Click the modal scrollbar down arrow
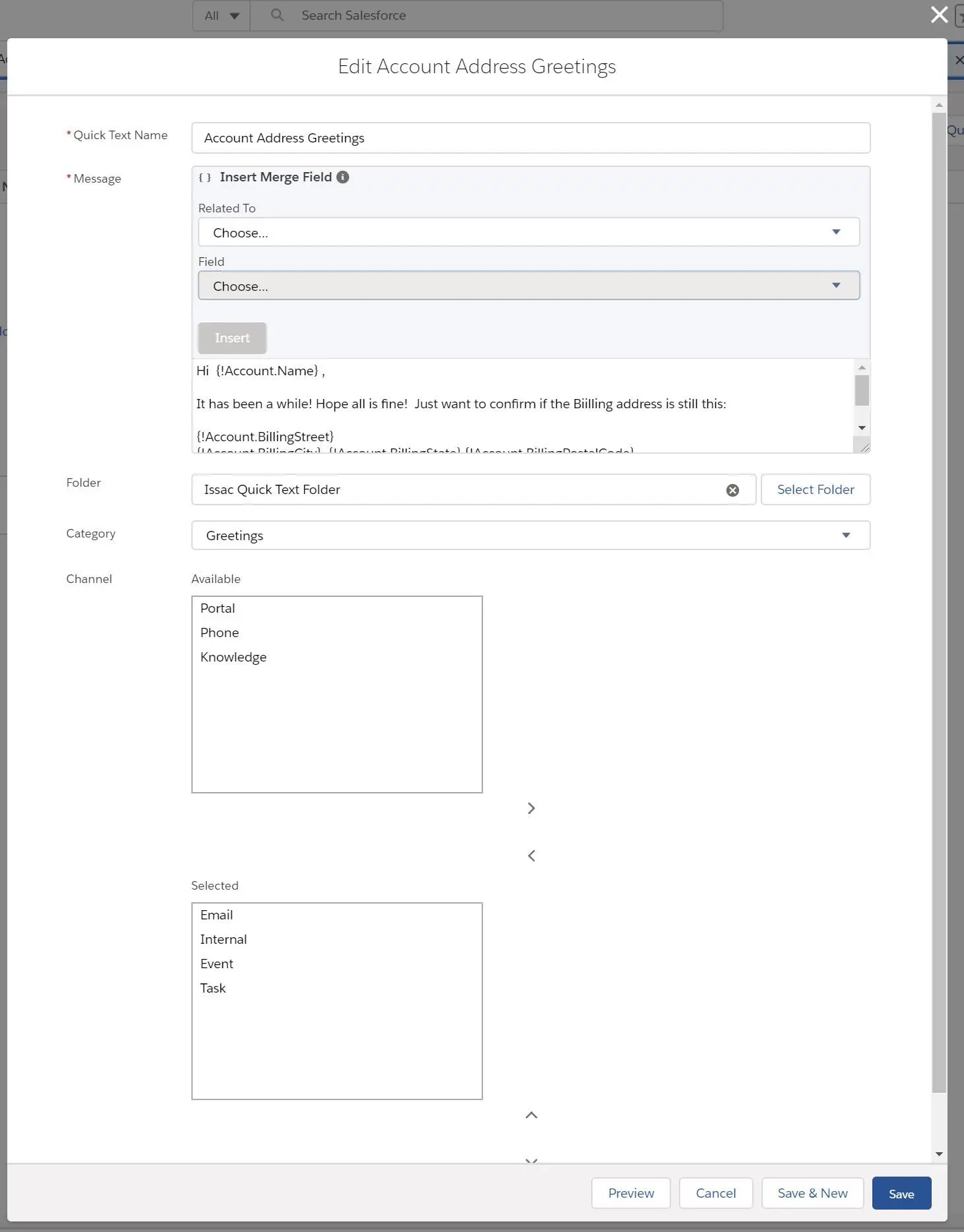 click(x=939, y=1154)
